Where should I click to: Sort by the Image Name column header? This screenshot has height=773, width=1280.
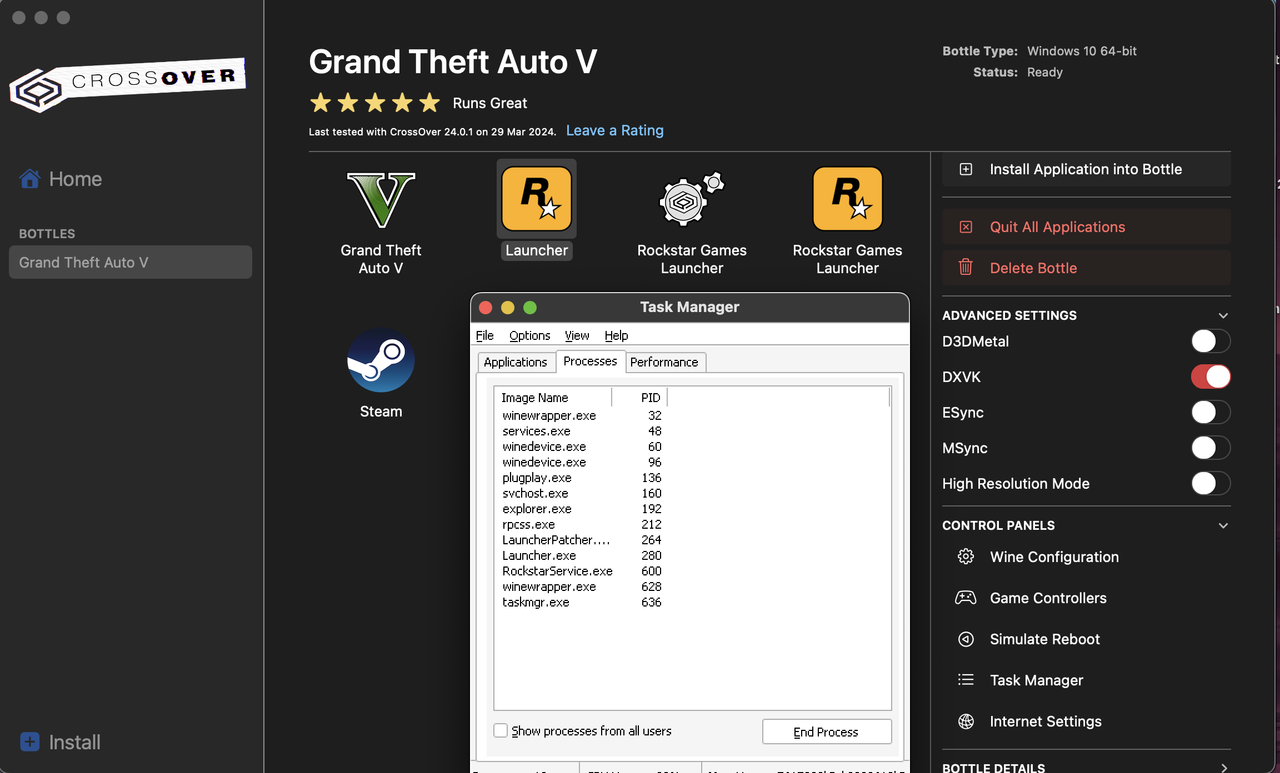tap(553, 398)
